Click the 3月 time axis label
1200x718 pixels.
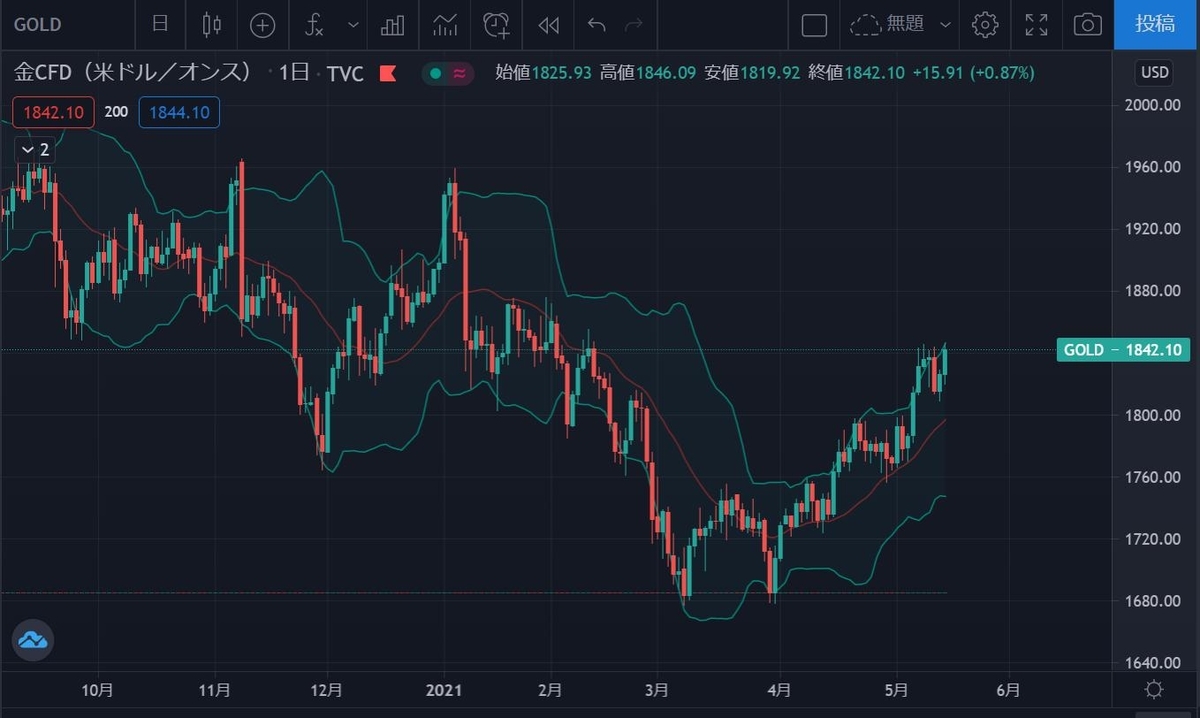click(657, 690)
